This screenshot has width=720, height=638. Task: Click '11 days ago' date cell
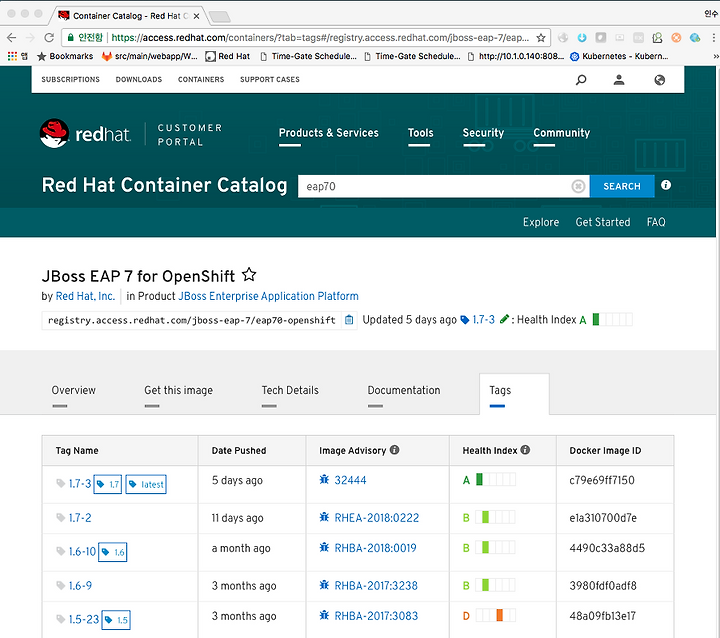[237, 518]
